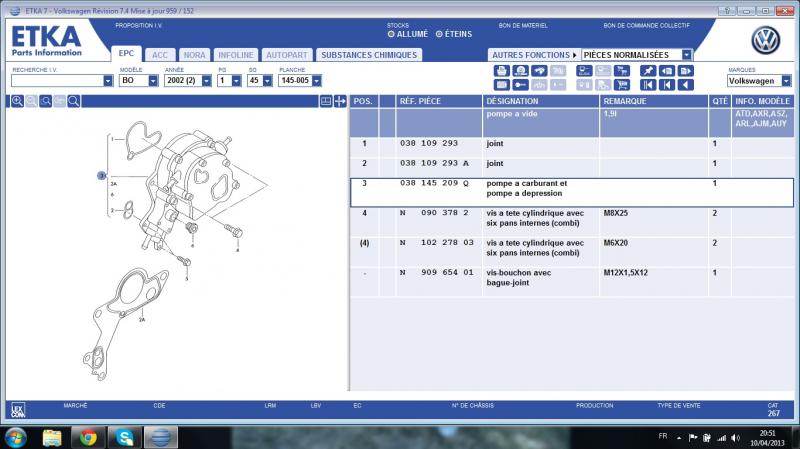Click the round seal icon beside the print icon

click(520, 71)
